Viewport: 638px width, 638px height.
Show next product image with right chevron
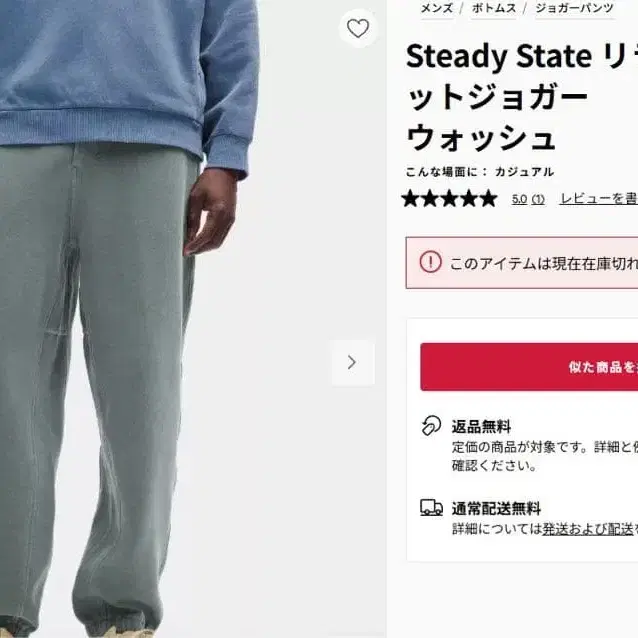pos(352,362)
